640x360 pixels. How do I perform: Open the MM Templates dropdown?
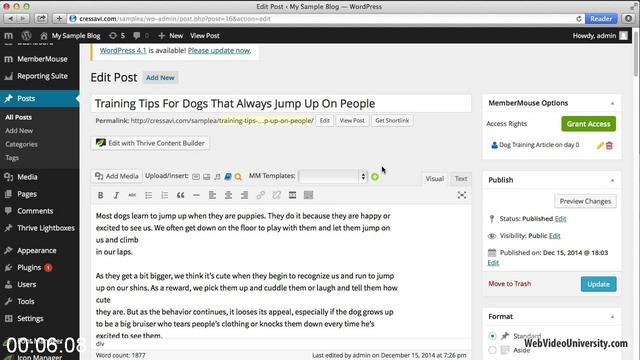coord(333,176)
